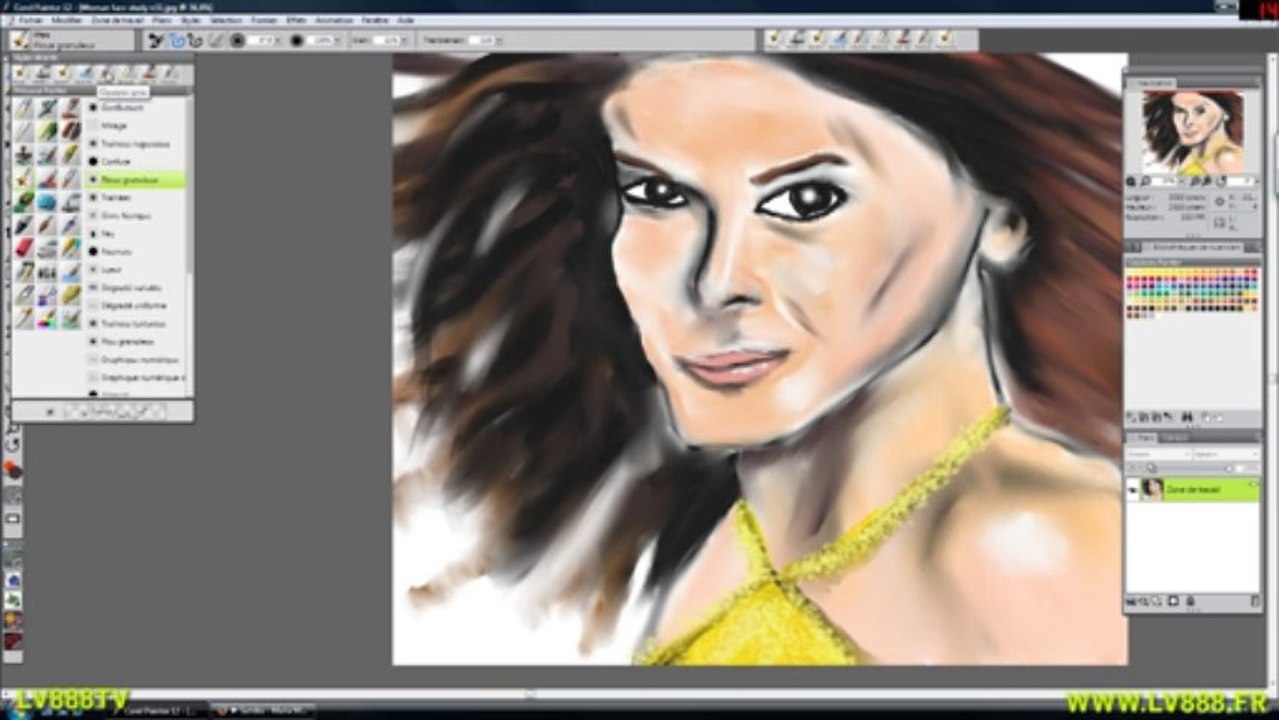Click the brush size circle preview
1279x720 pixels.
coord(237,40)
